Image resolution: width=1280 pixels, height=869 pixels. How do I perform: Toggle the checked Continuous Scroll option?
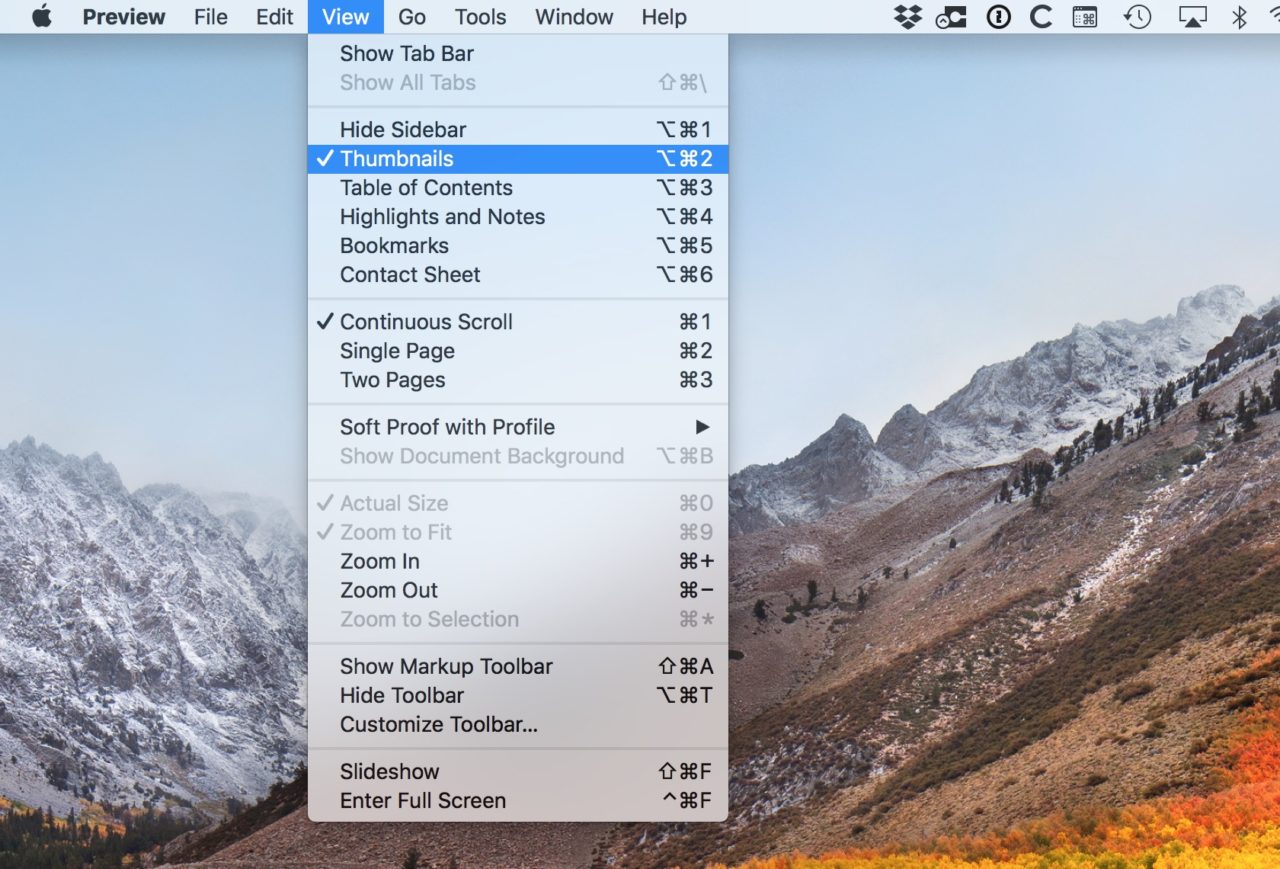pos(518,321)
